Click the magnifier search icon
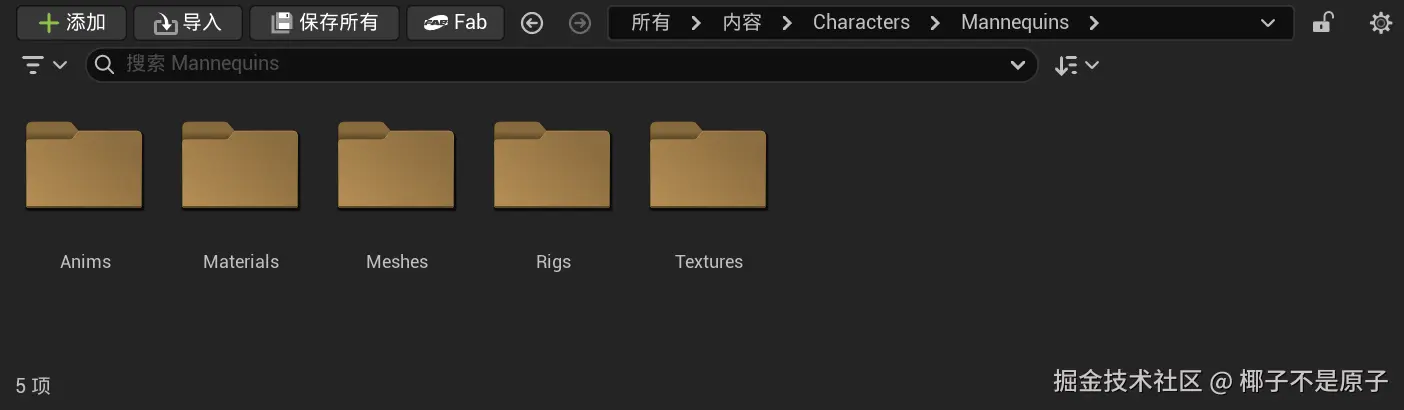The height and width of the screenshot is (410, 1404). click(104, 65)
